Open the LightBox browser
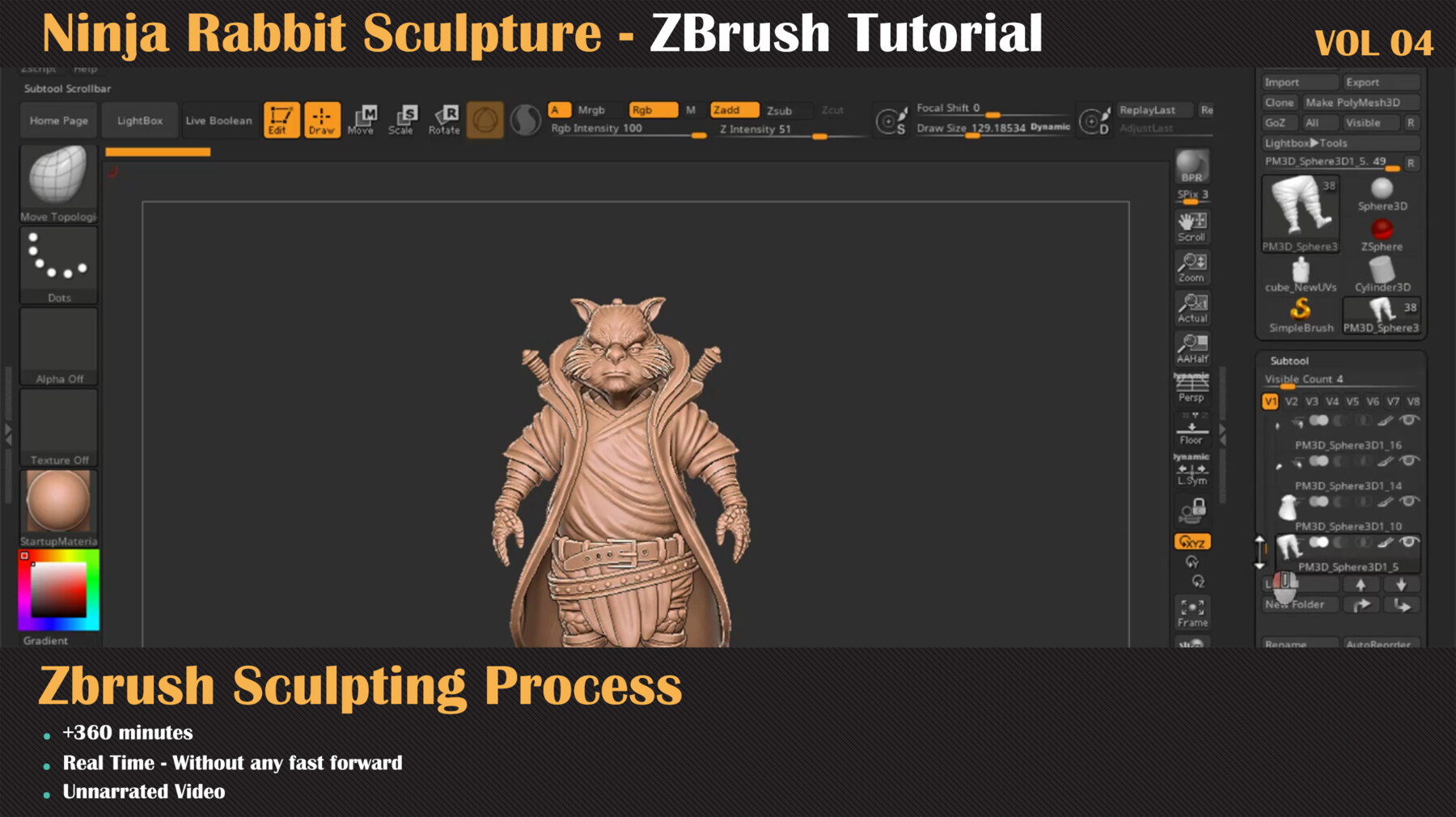1456x817 pixels. click(x=141, y=120)
